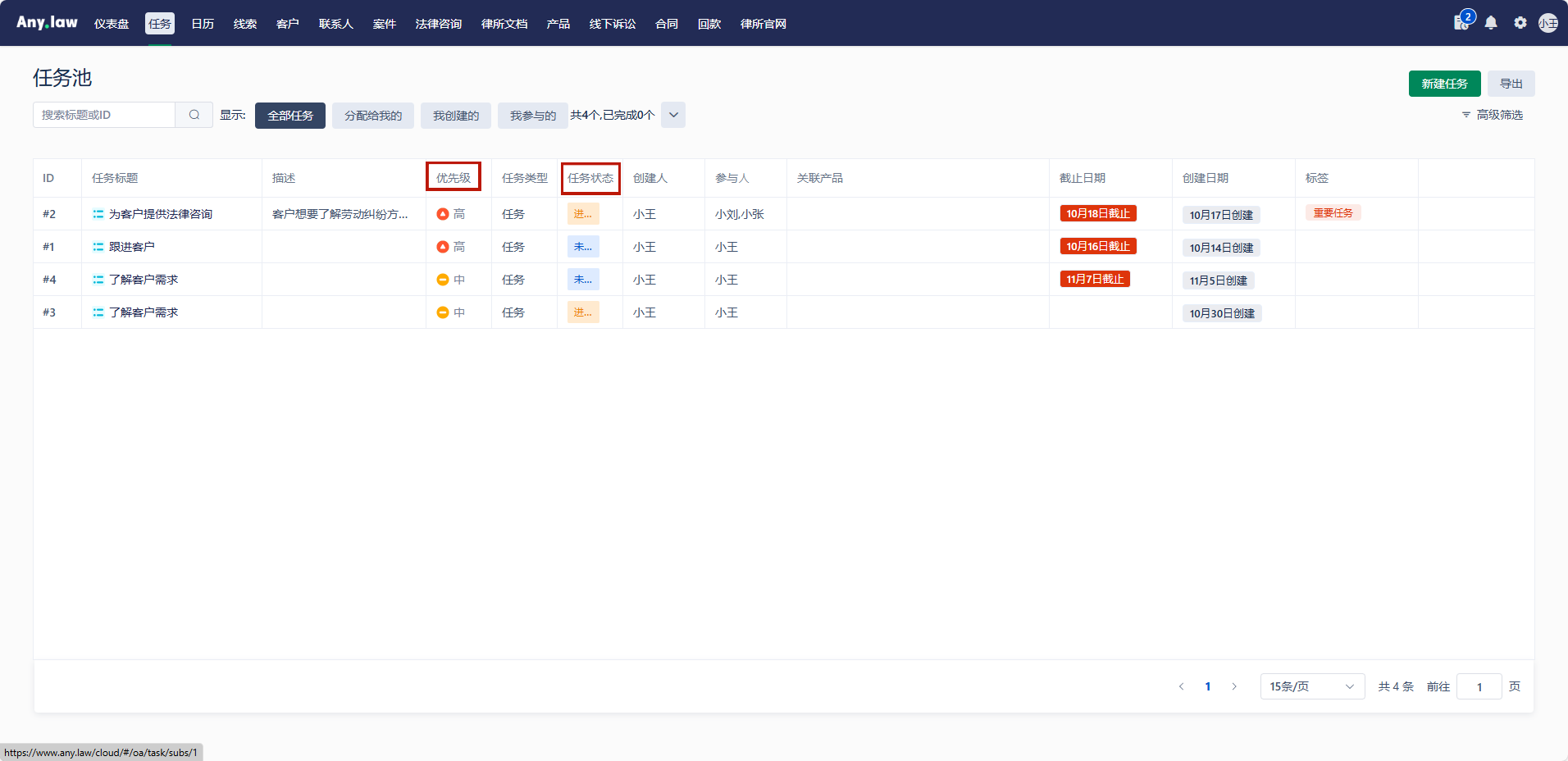
Task: Open the 日历 menu
Action: coord(203,24)
